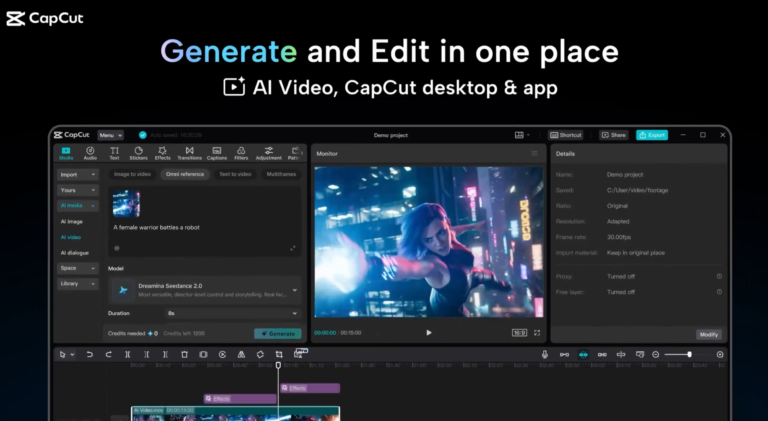768x421 pixels.
Task: Open the Duration 8s dropdown
Action: (x=233, y=313)
